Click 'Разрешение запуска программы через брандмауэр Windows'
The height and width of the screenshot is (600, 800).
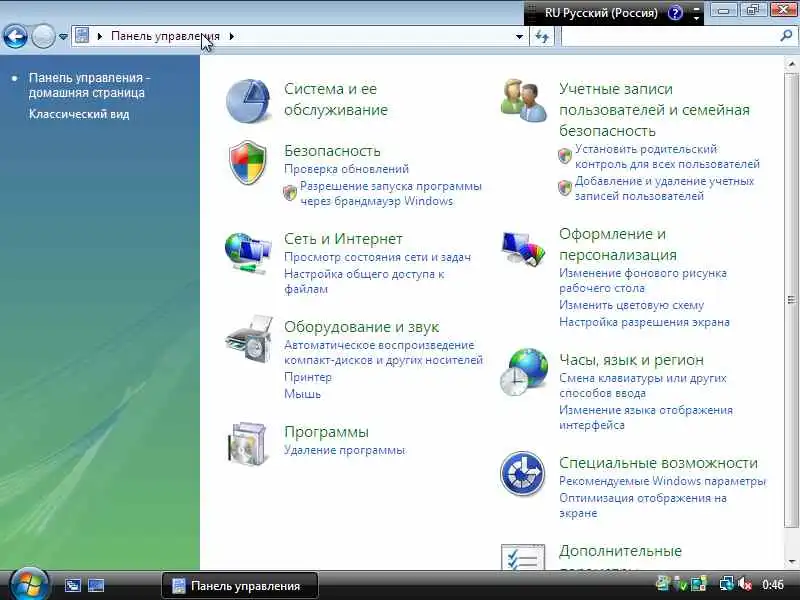point(391,193)
